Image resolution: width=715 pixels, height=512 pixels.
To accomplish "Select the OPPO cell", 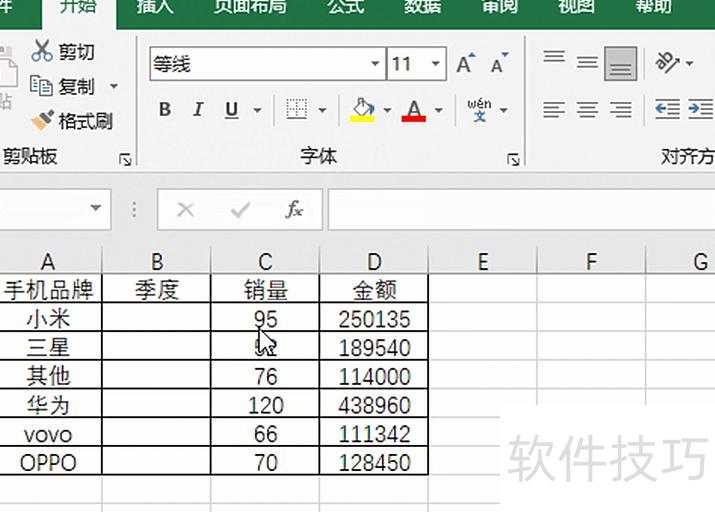I will [51, 461].
